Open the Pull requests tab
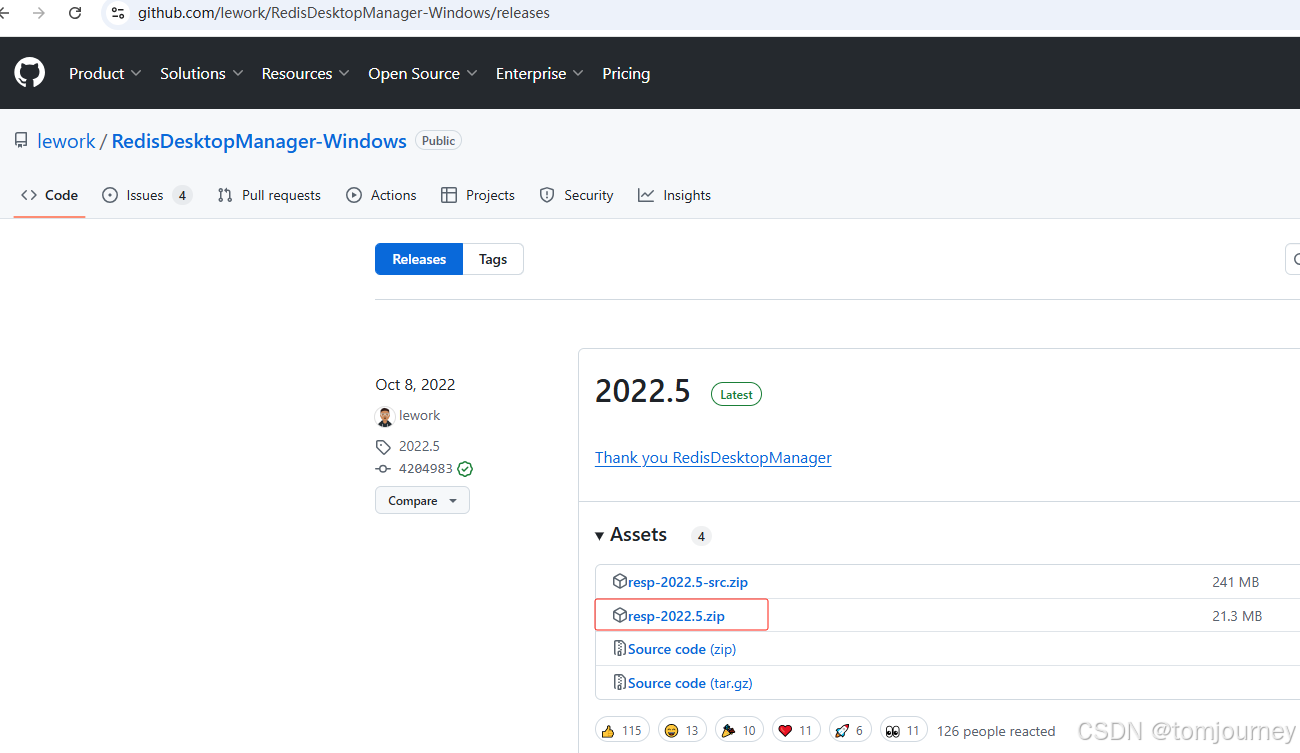1300x753 pixels. (269, 195)
